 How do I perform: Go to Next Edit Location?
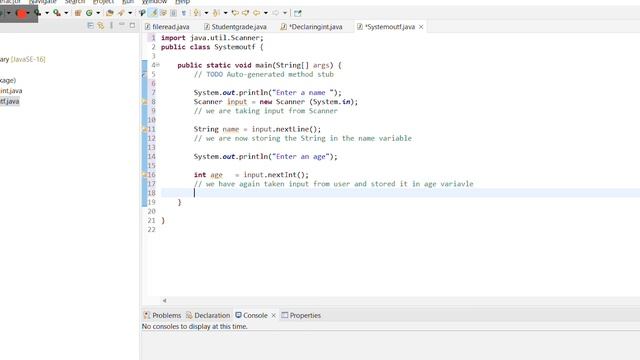[246, 13]
